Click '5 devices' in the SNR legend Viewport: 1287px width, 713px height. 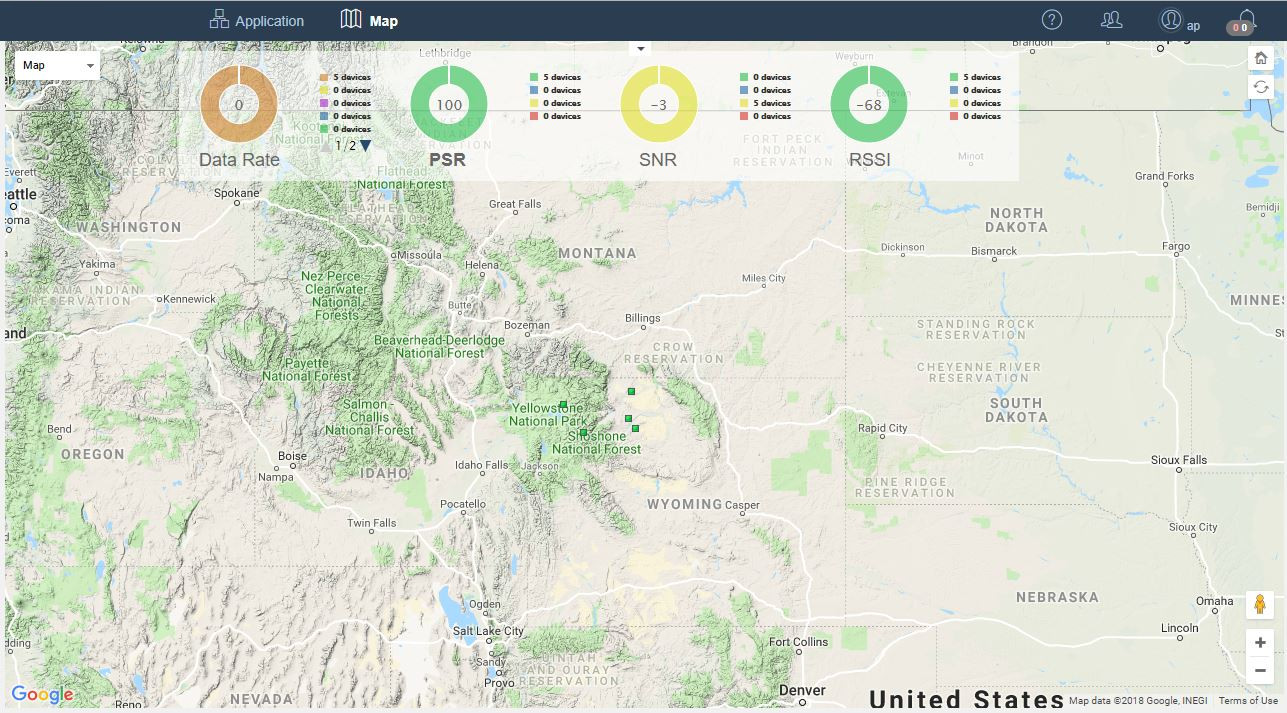click(x=772, y=103)
